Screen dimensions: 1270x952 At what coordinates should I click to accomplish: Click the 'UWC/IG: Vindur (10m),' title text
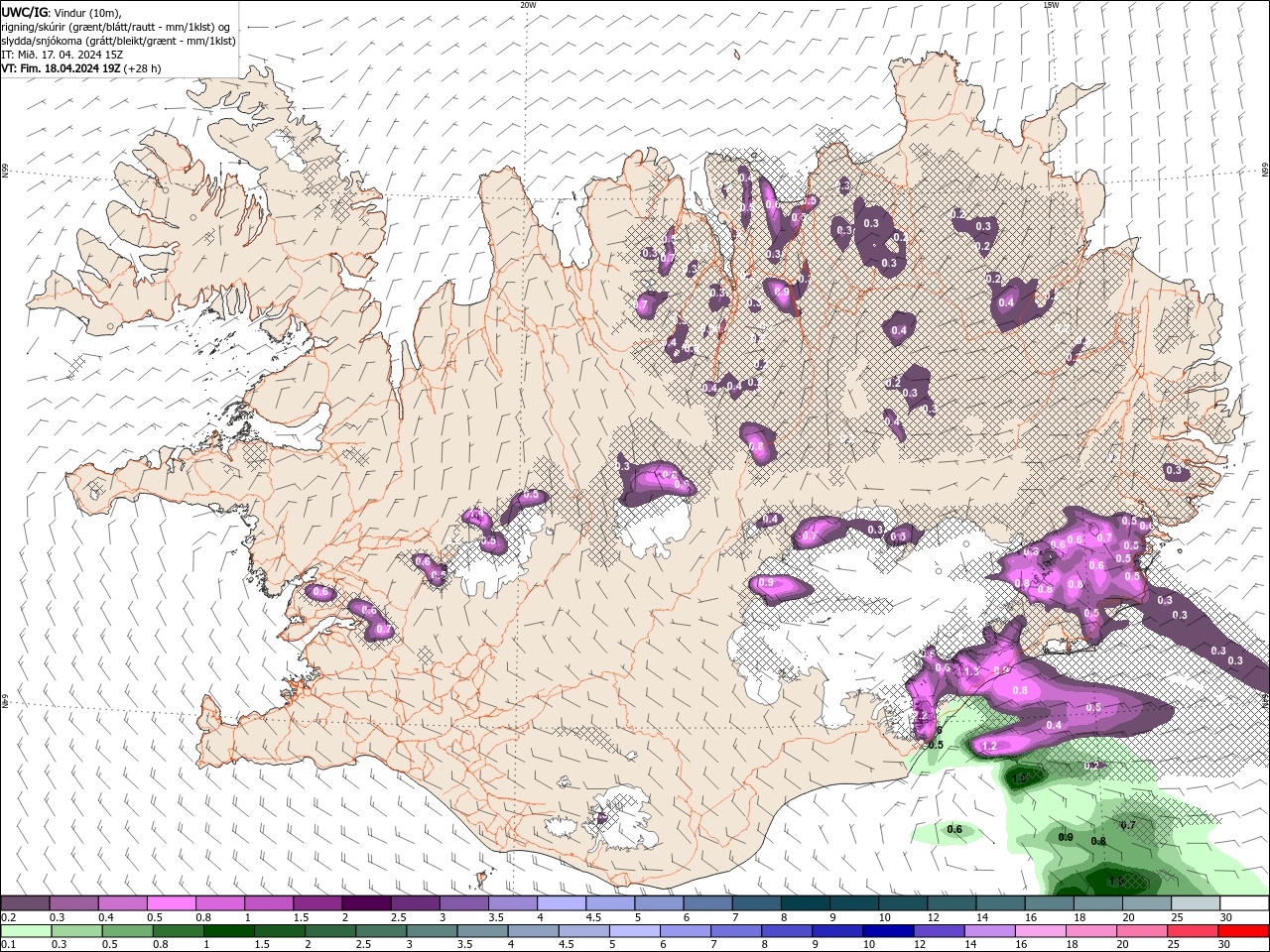click(62, 12)
